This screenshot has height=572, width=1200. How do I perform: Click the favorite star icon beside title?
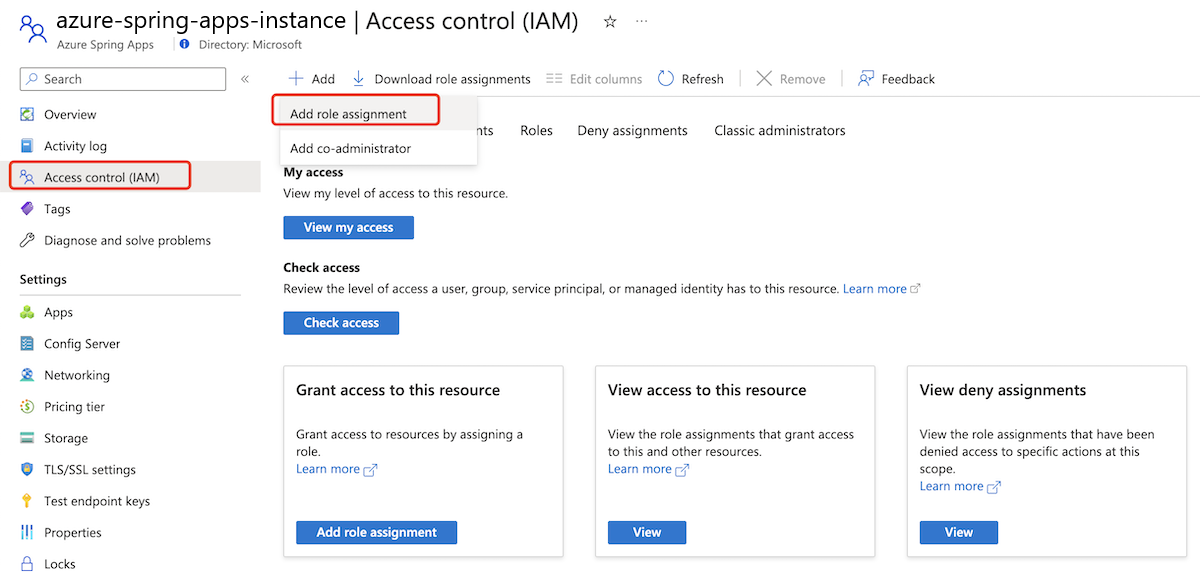coord(610,22)
